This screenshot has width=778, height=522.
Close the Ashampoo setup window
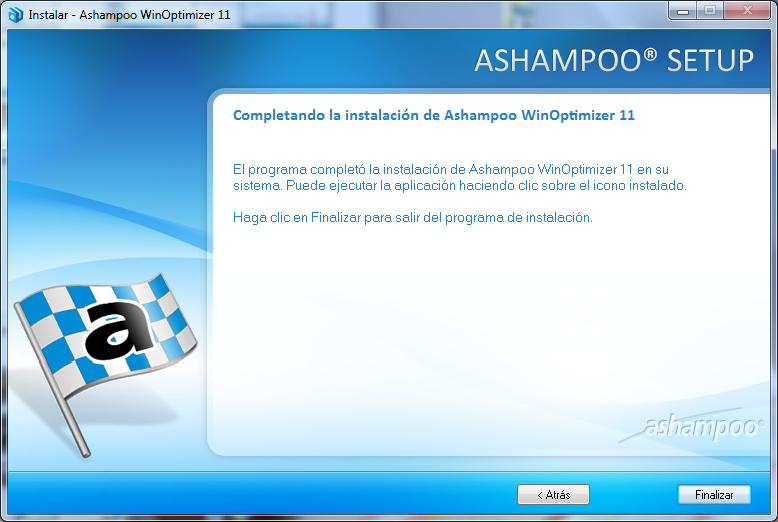tap(747, 10)
